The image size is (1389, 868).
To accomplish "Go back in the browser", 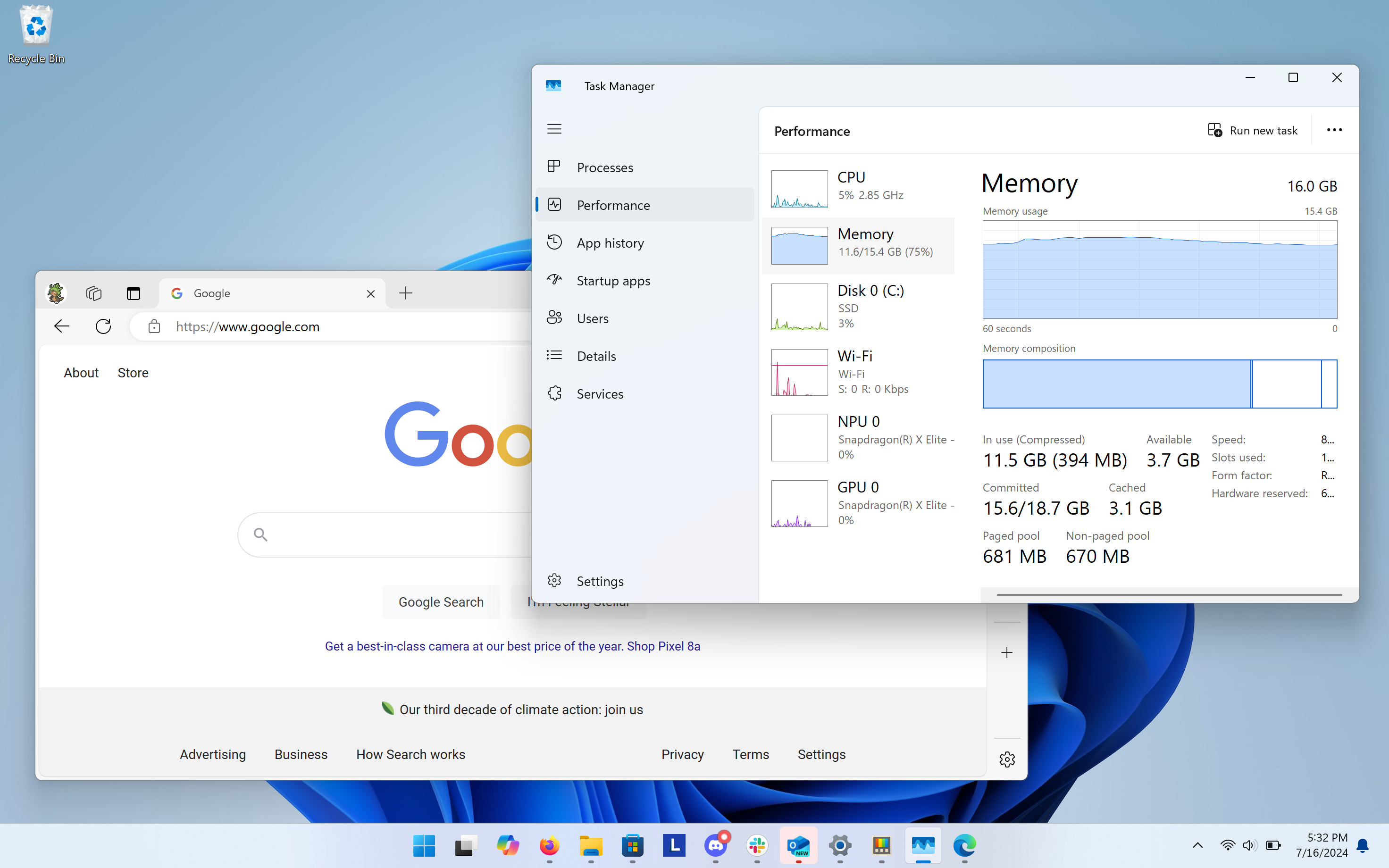I will (61, 326).
